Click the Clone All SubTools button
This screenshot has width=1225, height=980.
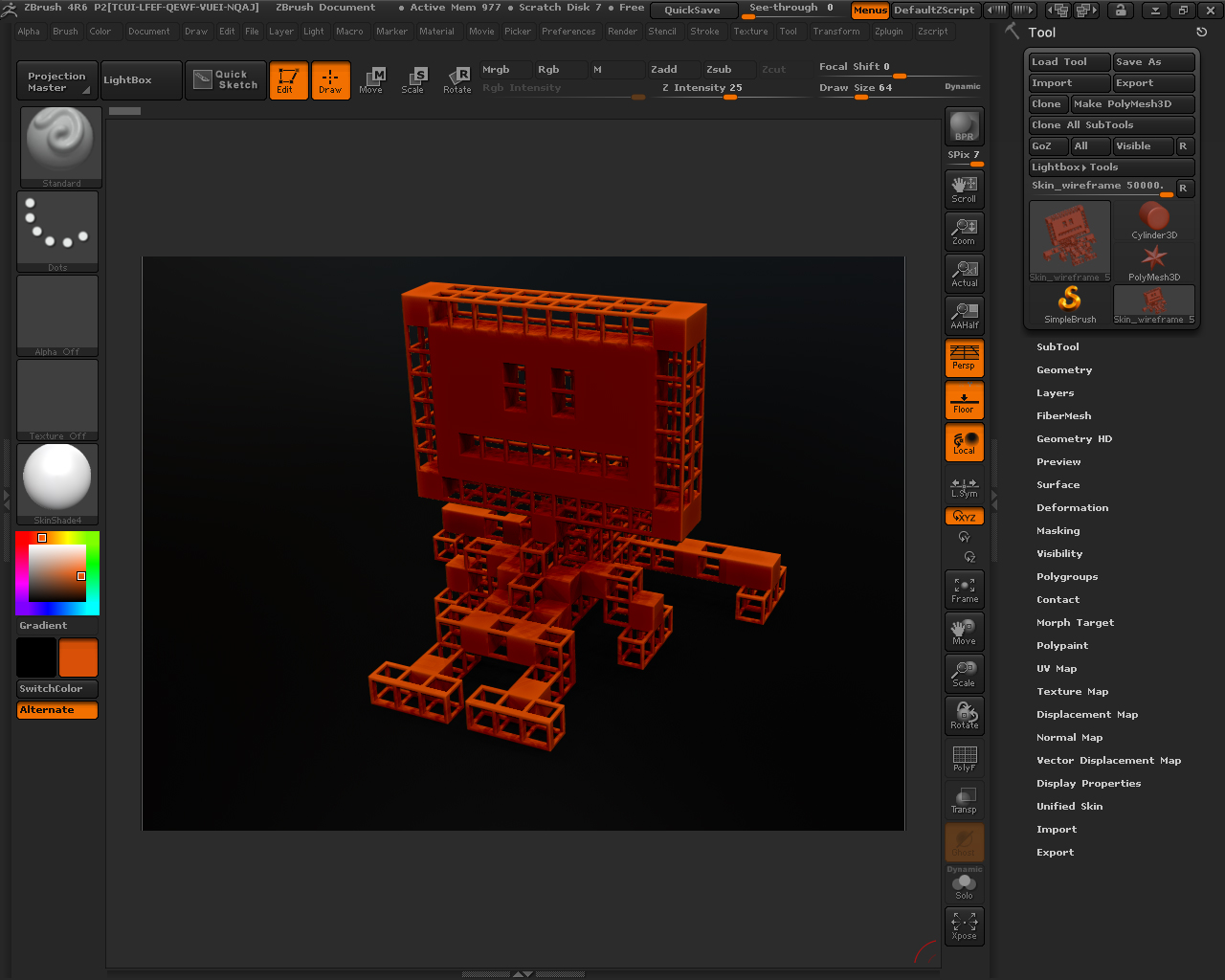[x=1112, y=125]
